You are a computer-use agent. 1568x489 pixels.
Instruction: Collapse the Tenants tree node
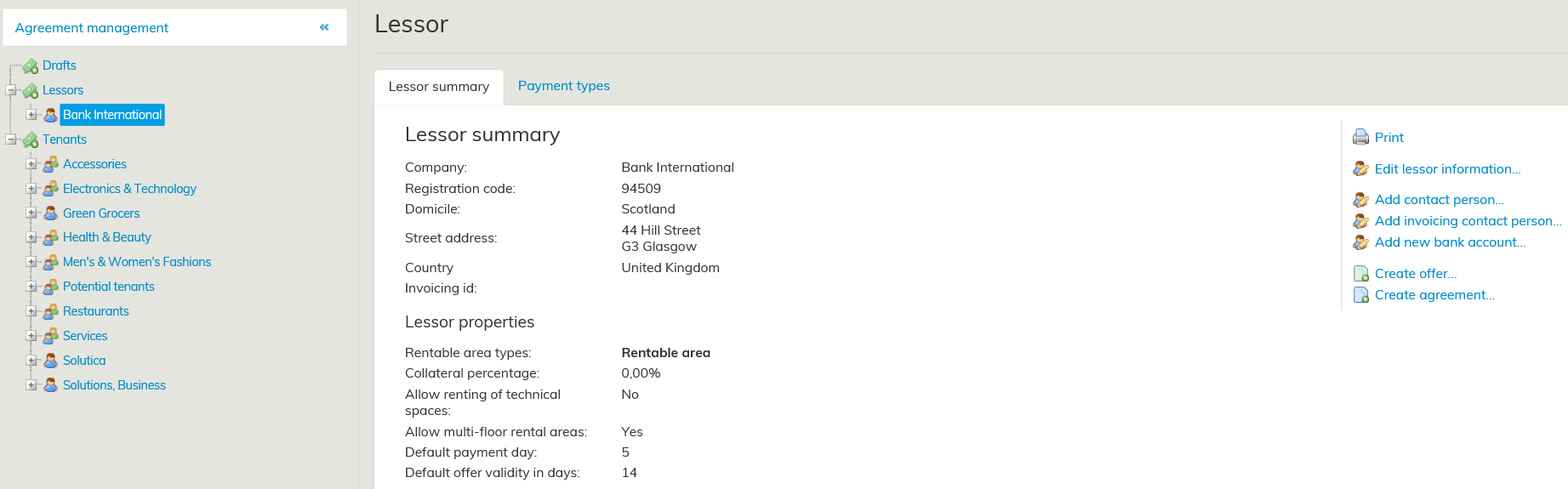[x=11, y=139]
